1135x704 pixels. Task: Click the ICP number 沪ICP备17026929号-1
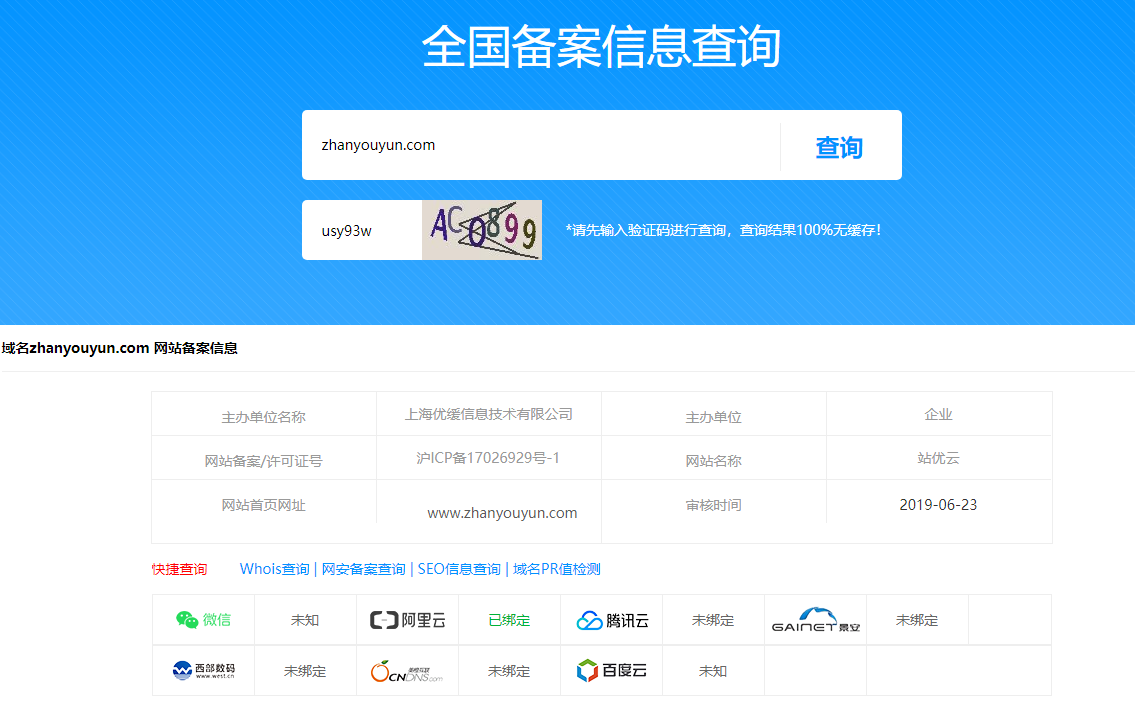coord(488,458)
